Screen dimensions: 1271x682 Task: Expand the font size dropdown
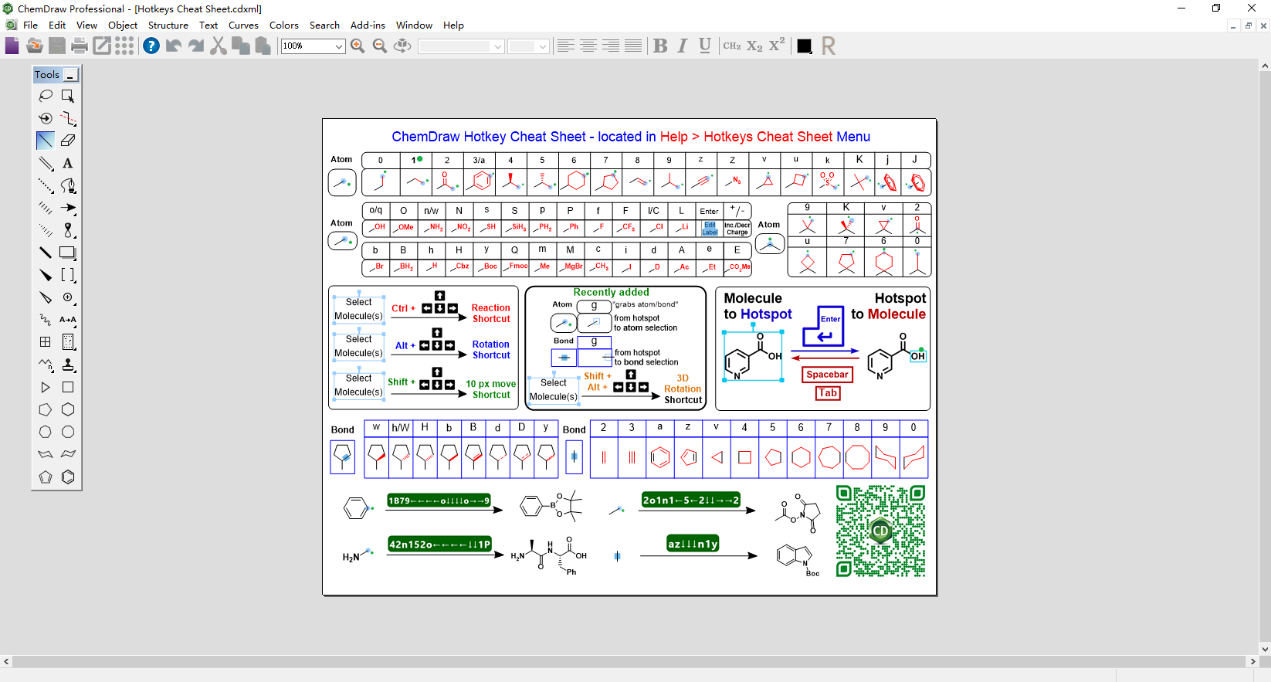(x=542, y=47)
